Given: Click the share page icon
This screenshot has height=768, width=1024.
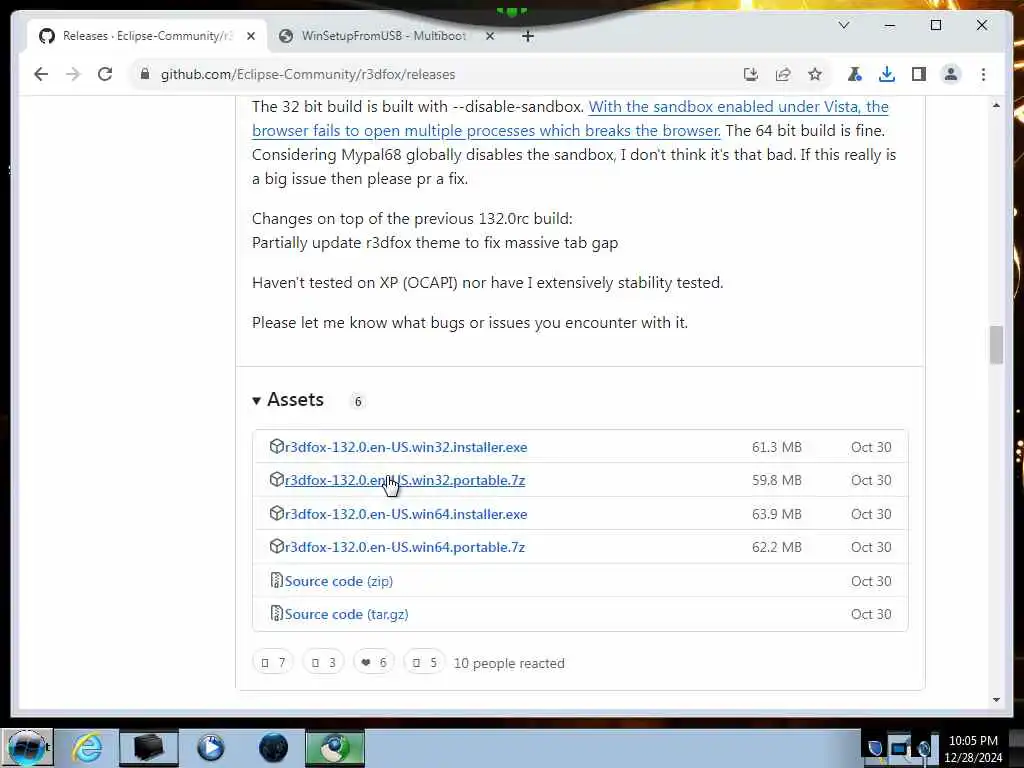Looking at the screenshot, I should pos(783,74).
